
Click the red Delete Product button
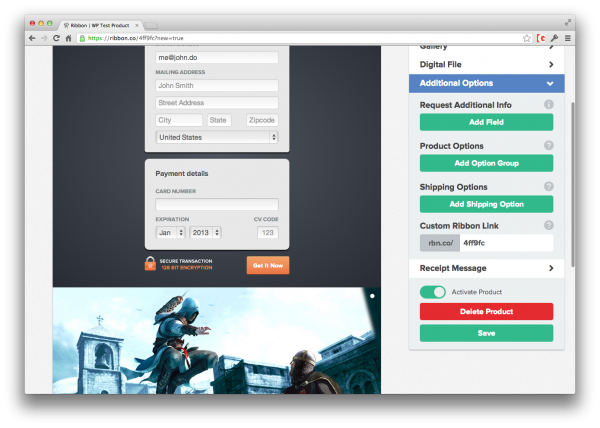click(x=486, y=312)
